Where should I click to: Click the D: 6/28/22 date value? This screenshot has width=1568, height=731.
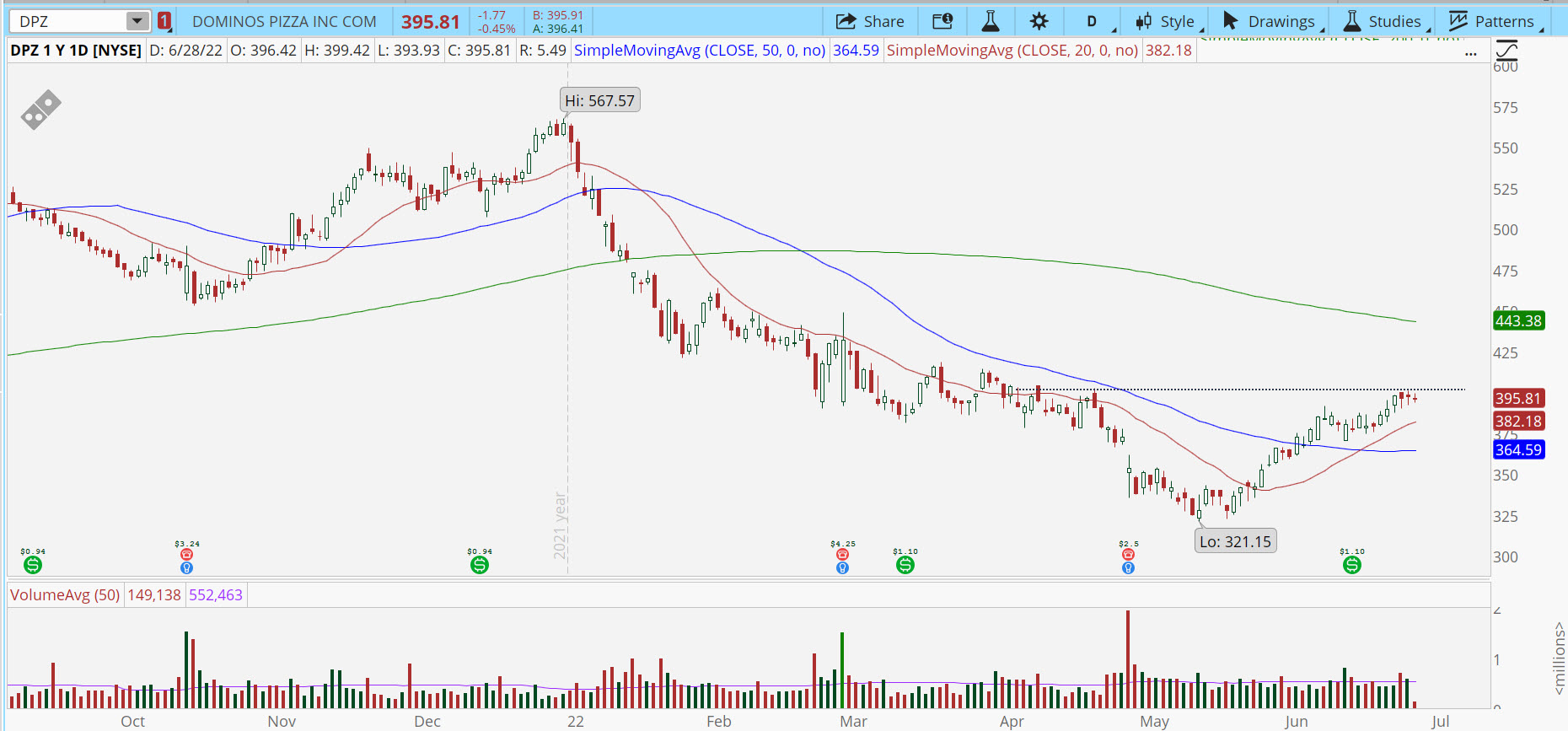[186, 51]
